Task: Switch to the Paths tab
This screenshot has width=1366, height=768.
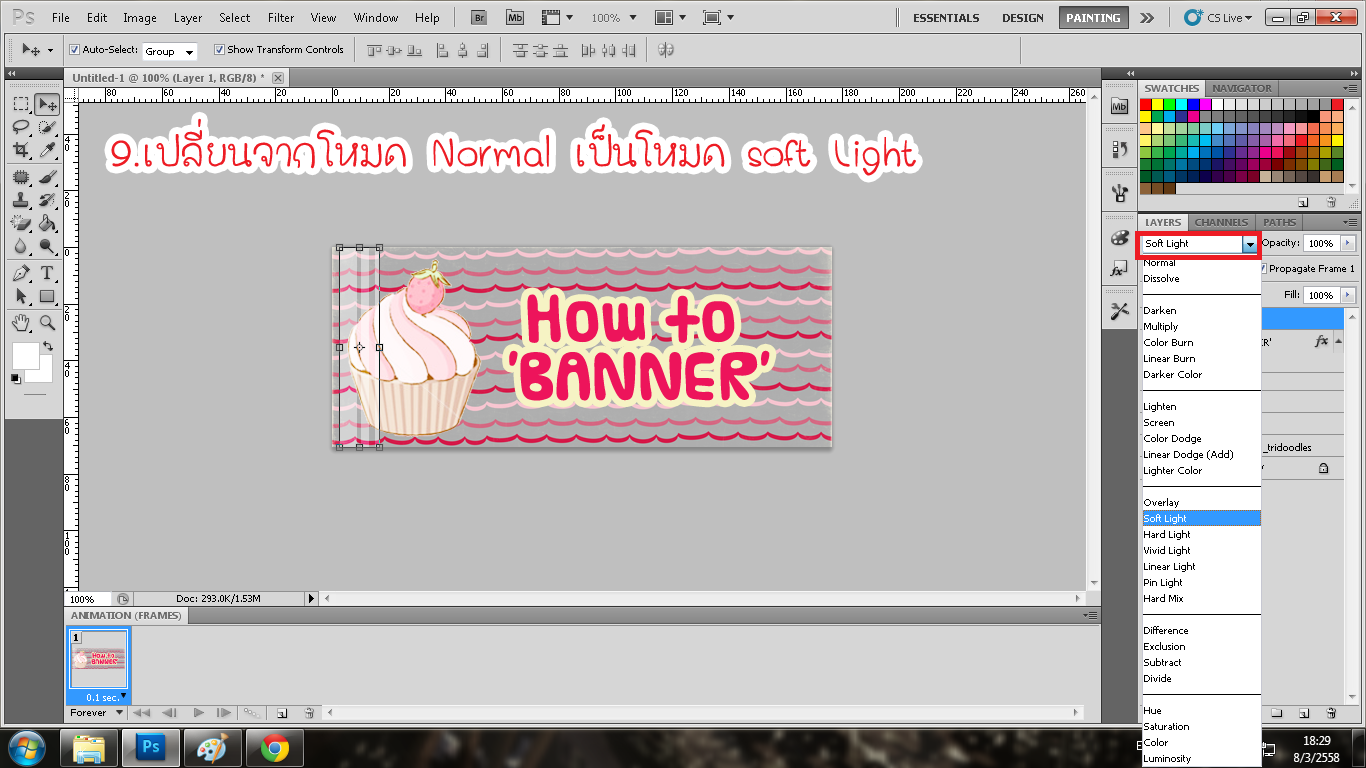Action: (x=1279, y=222)
